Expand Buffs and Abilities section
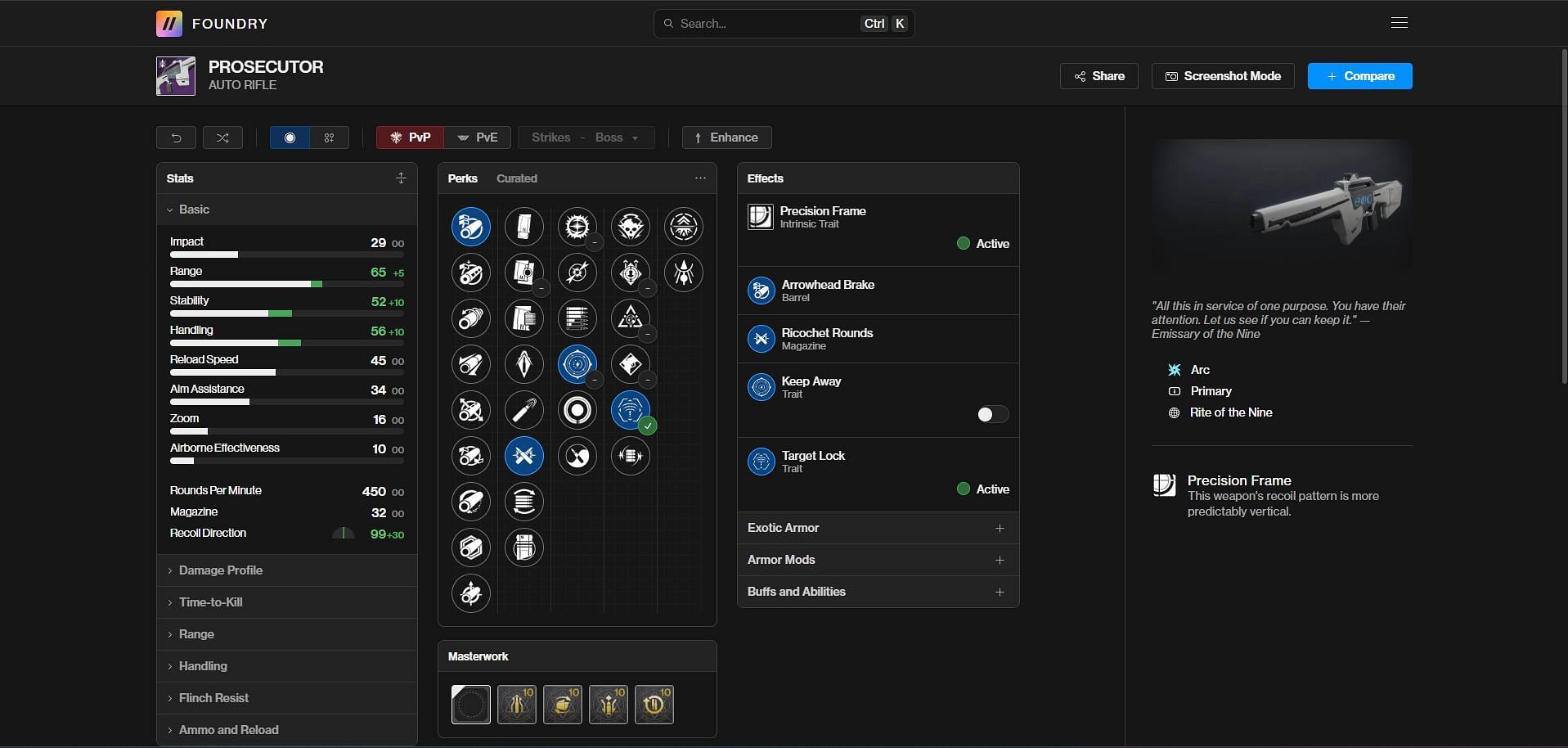Screen dimensions: 1568x748 point(878,592)
